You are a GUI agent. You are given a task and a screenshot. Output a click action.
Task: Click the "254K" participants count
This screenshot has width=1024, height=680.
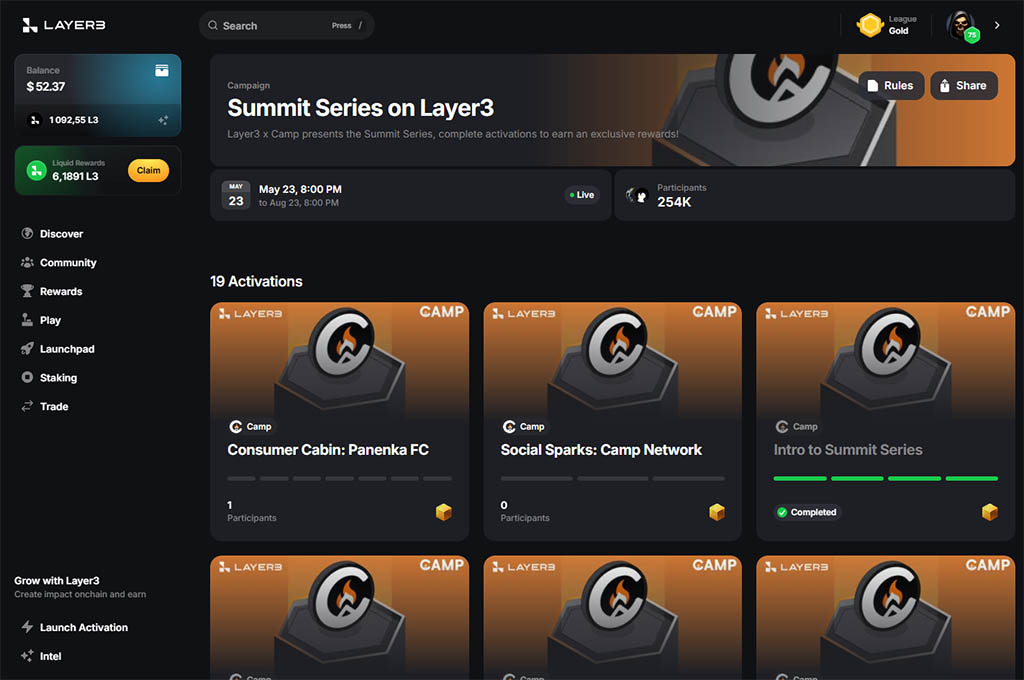point(674,202)
